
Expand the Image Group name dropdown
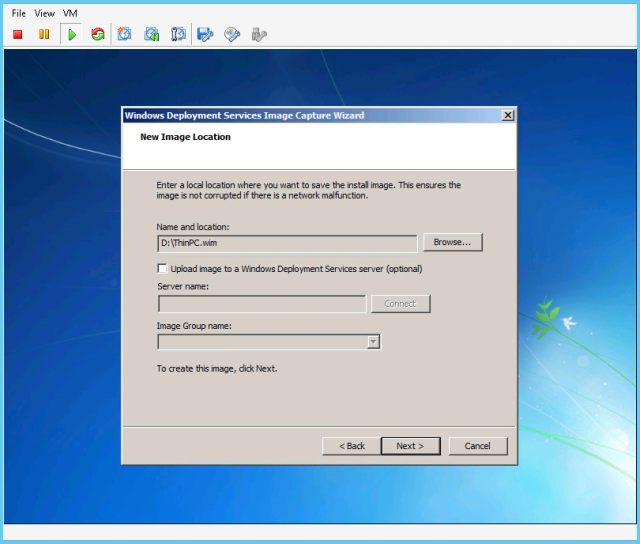[x=373, y=342]
